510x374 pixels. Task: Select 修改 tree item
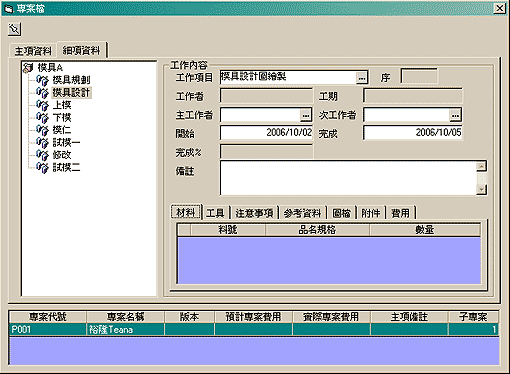click(x=62, y=155)
